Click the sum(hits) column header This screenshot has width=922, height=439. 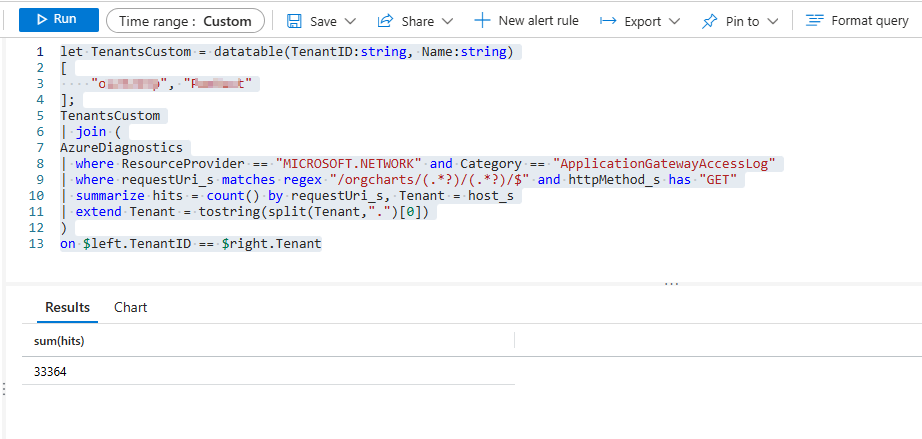point(59,341)
